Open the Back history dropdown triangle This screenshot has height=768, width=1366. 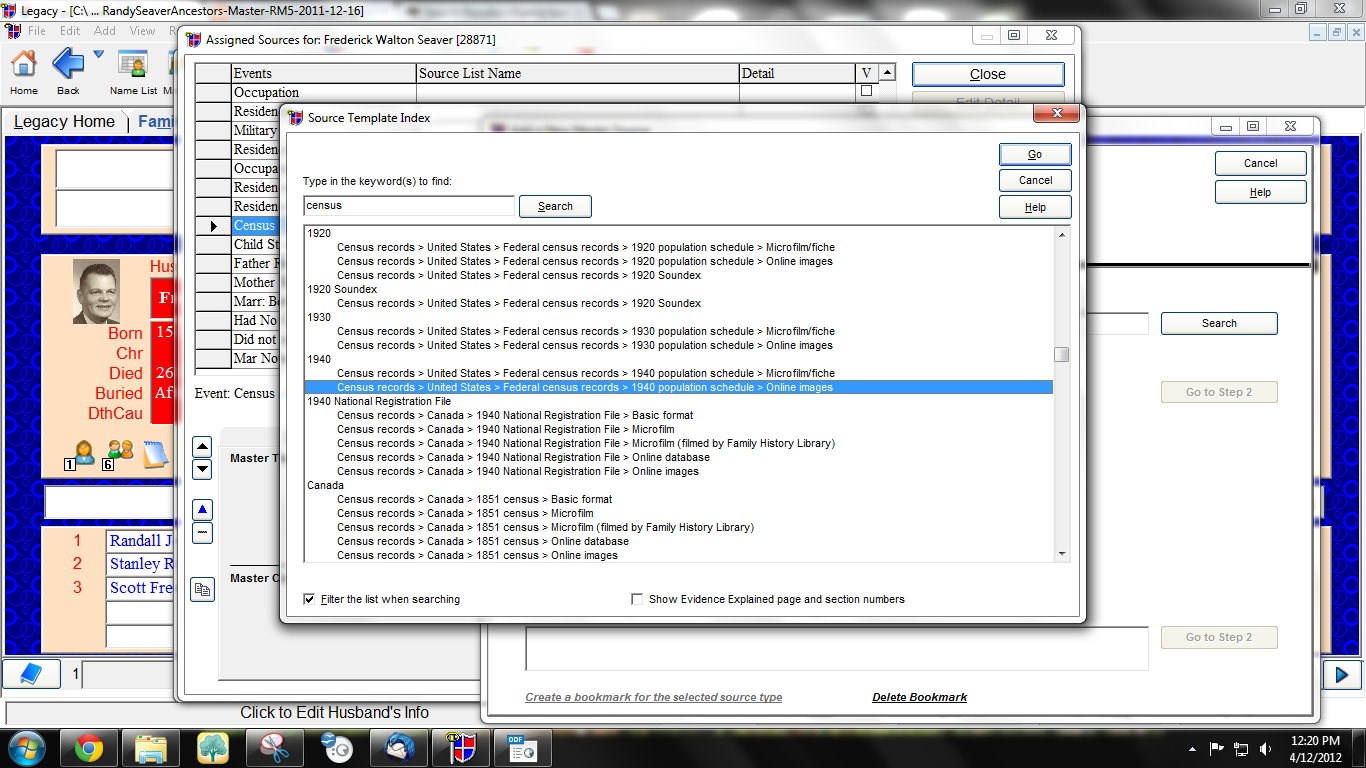(98, 55)
